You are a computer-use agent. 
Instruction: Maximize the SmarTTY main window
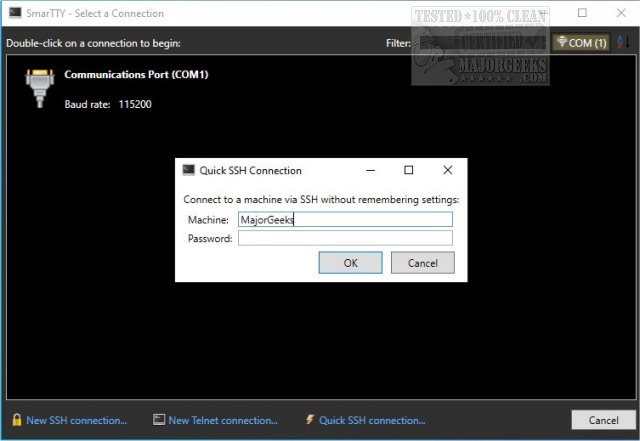(x=582, y=13)
